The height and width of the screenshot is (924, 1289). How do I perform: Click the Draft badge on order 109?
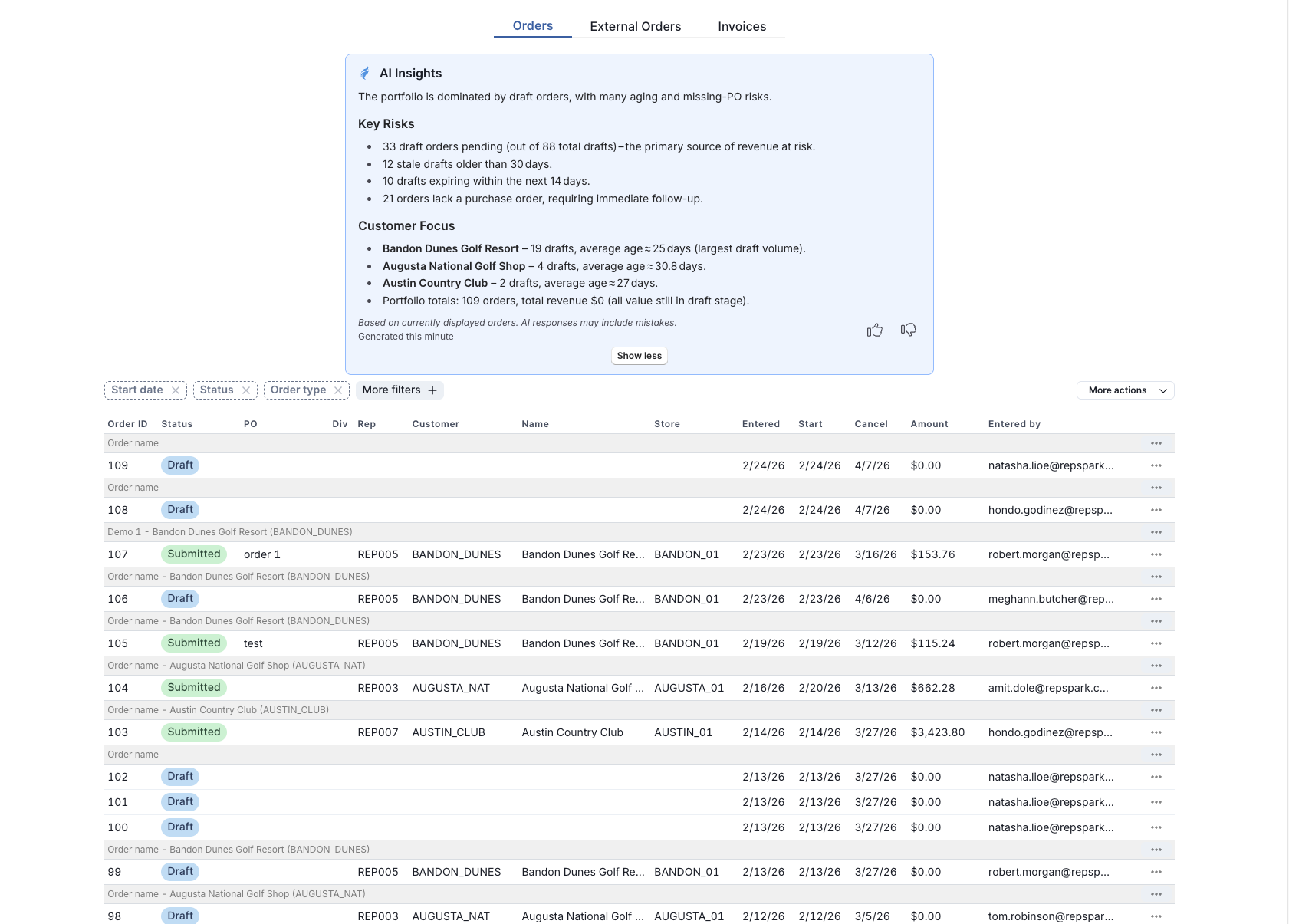click(x=180, y=465)
